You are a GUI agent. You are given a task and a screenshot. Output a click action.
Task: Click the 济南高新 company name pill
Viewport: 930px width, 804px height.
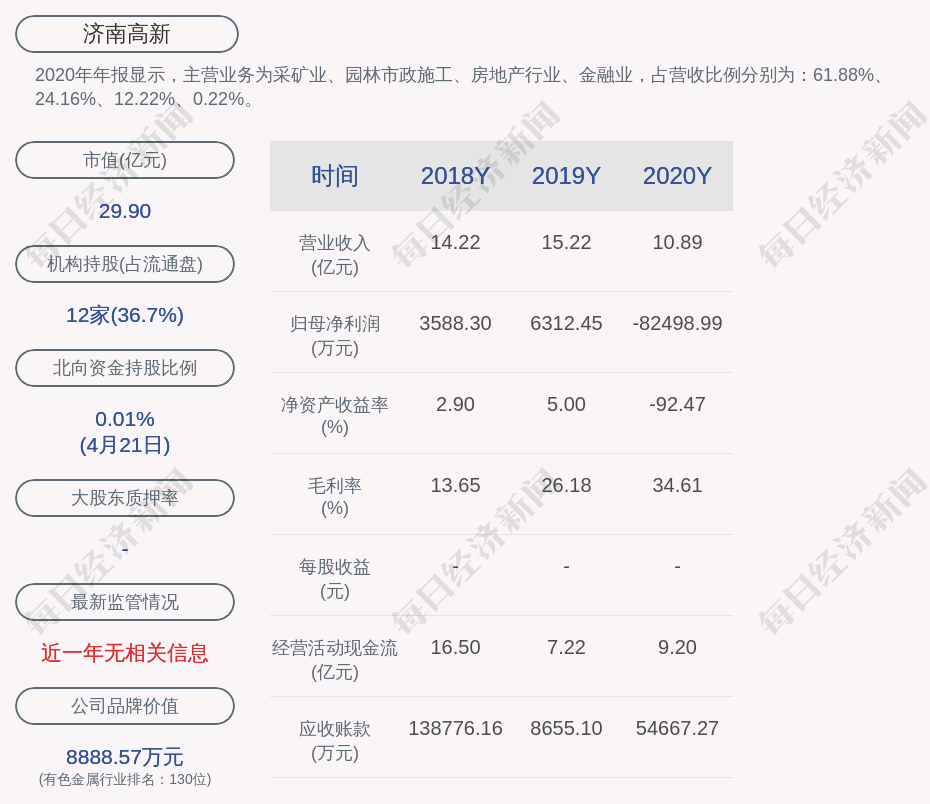click(126, 34)
